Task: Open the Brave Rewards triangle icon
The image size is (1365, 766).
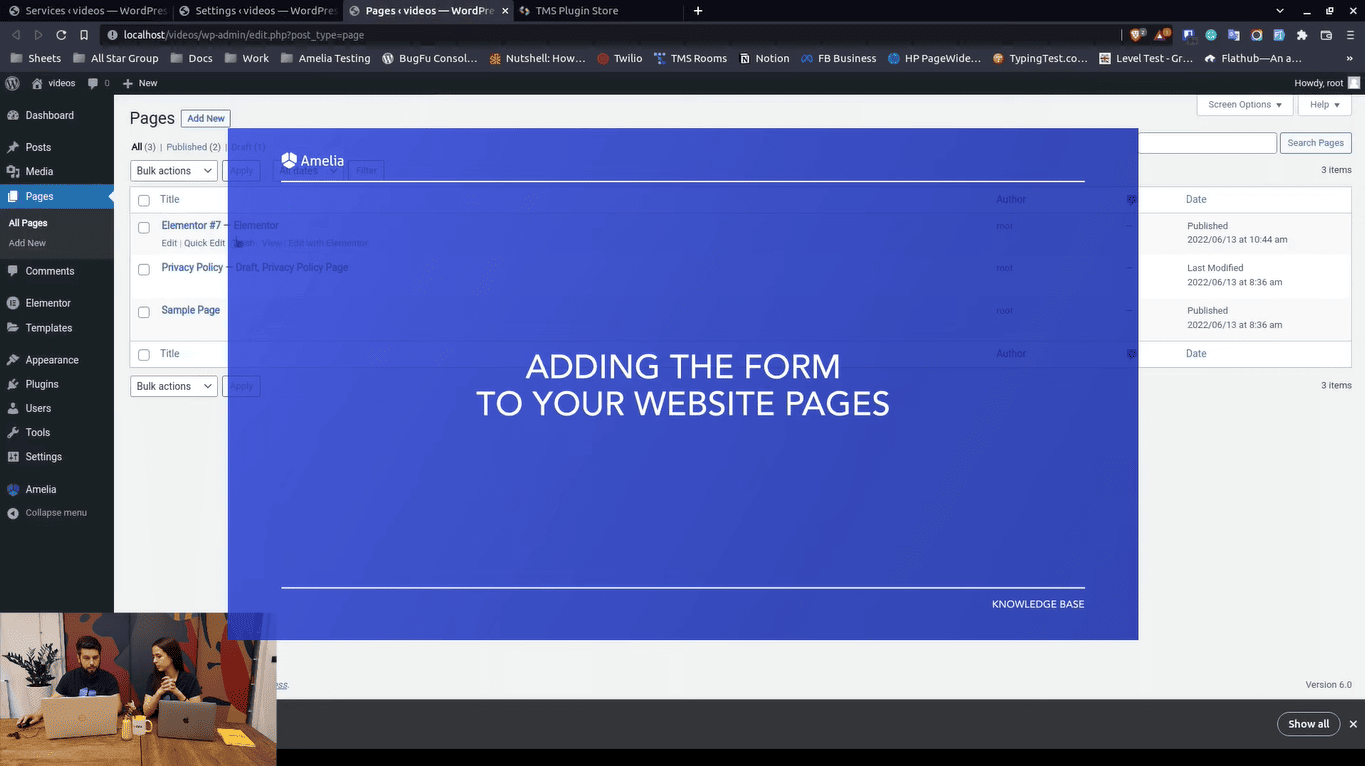Action: (1162, 35)
